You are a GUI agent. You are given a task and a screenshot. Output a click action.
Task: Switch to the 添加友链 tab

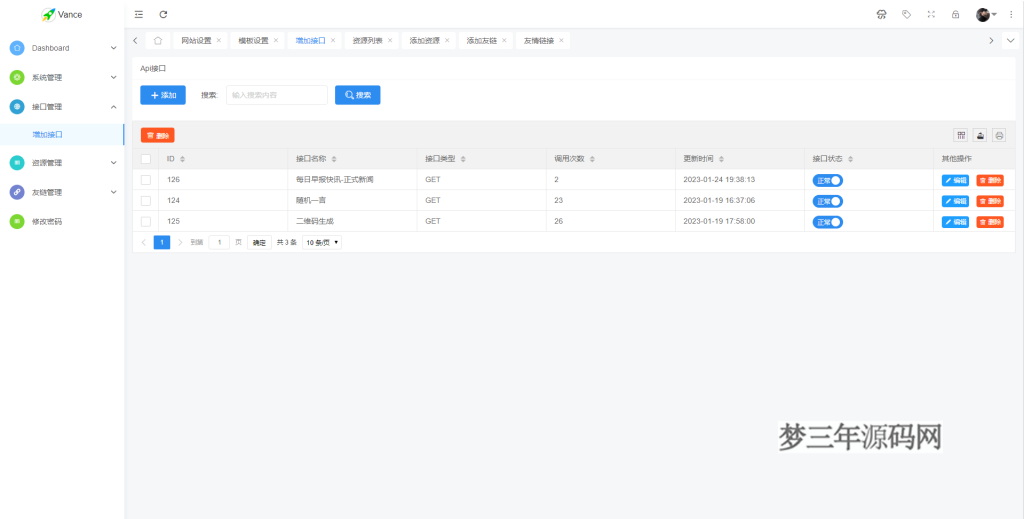point(482,40)
